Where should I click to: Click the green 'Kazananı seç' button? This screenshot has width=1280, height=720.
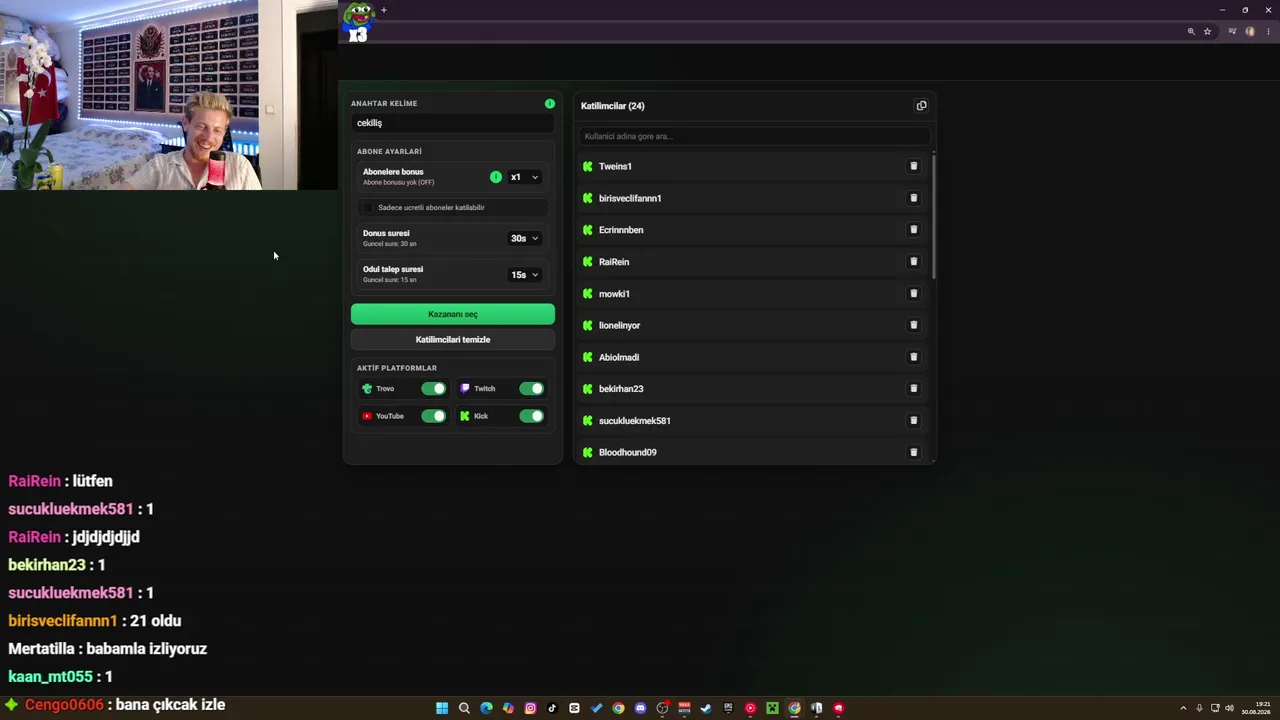453,314
